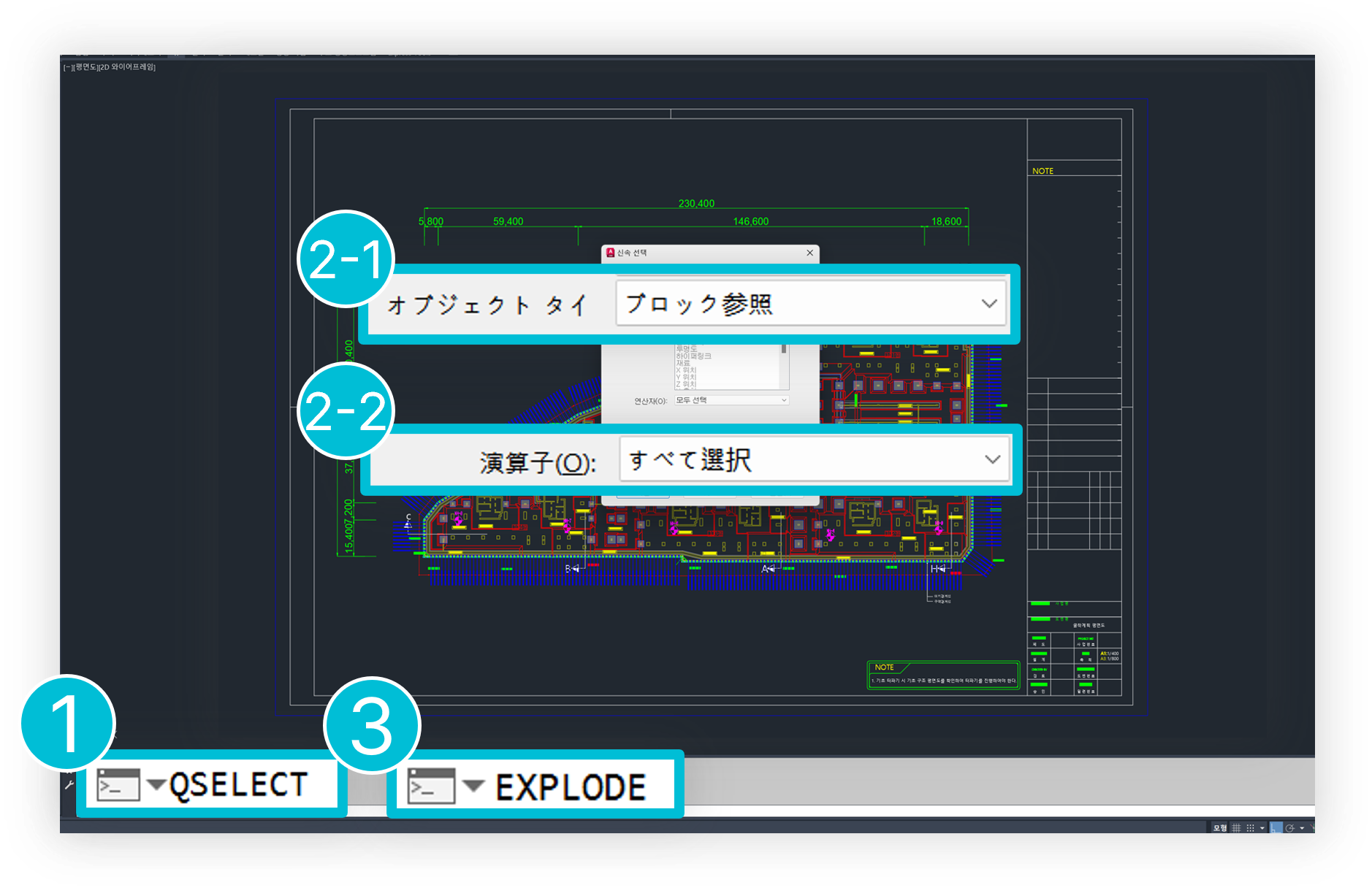The image size is (1372, 888).
Task: Click the command prompt icon beside QSELECT
Action: pyautogui.click(x=118, y=785)
